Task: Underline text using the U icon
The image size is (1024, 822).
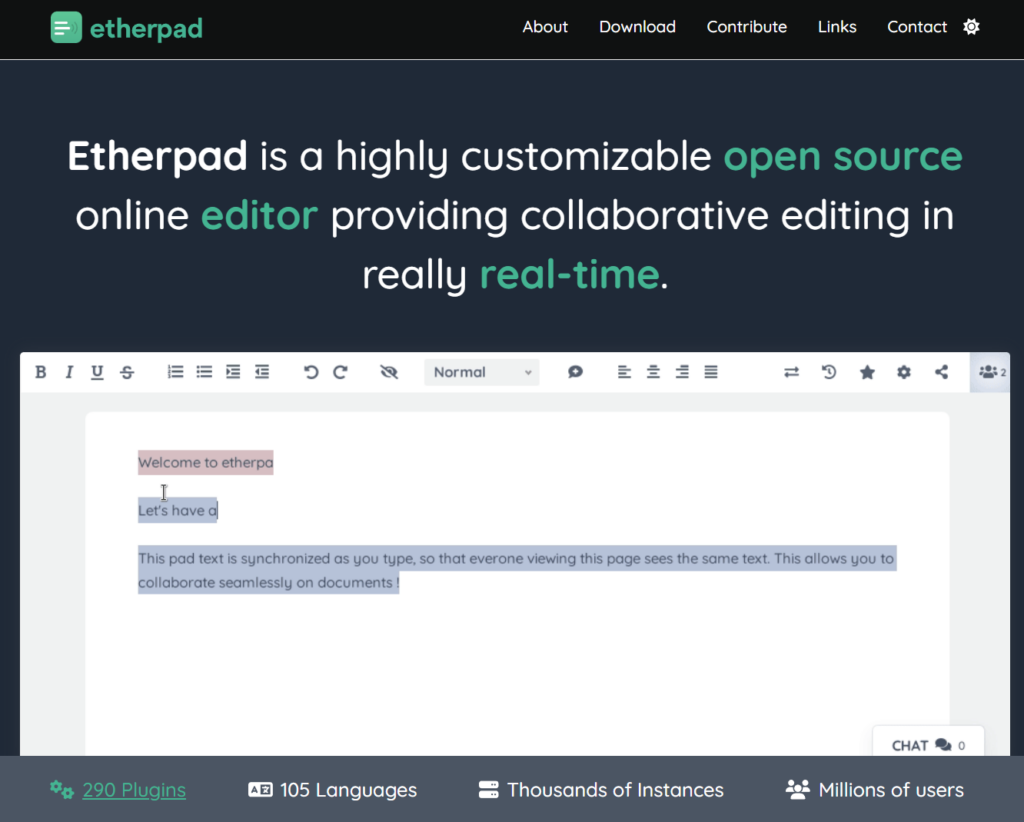Action: point(97,372)
